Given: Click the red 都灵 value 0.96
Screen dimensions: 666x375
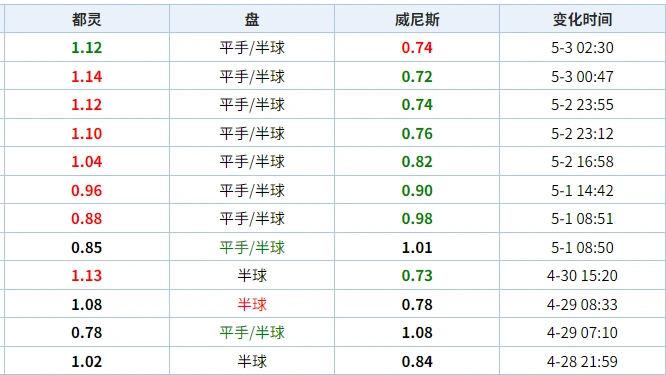Looking at the screenshot, I should [87, 190].
